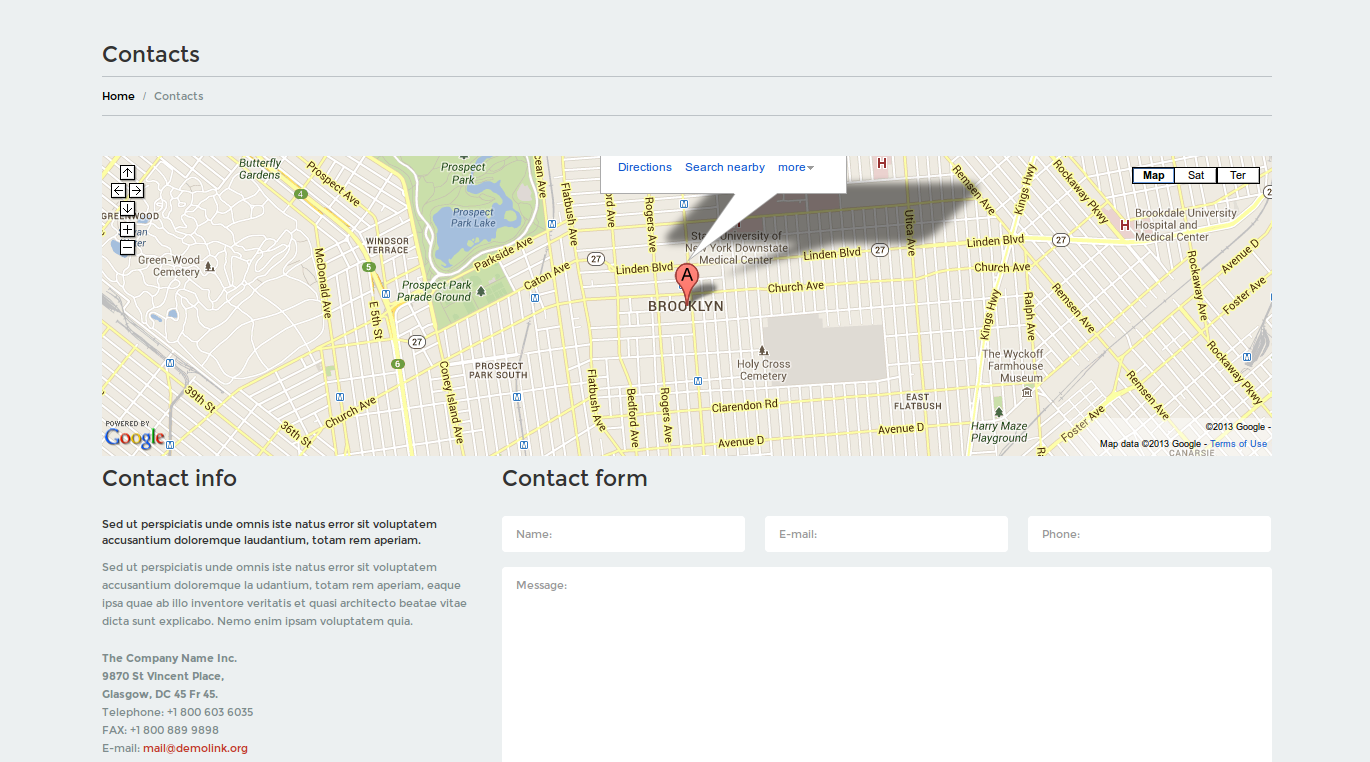
Task: Expand the 'more' dropdown in map popup
Action: 795,168
